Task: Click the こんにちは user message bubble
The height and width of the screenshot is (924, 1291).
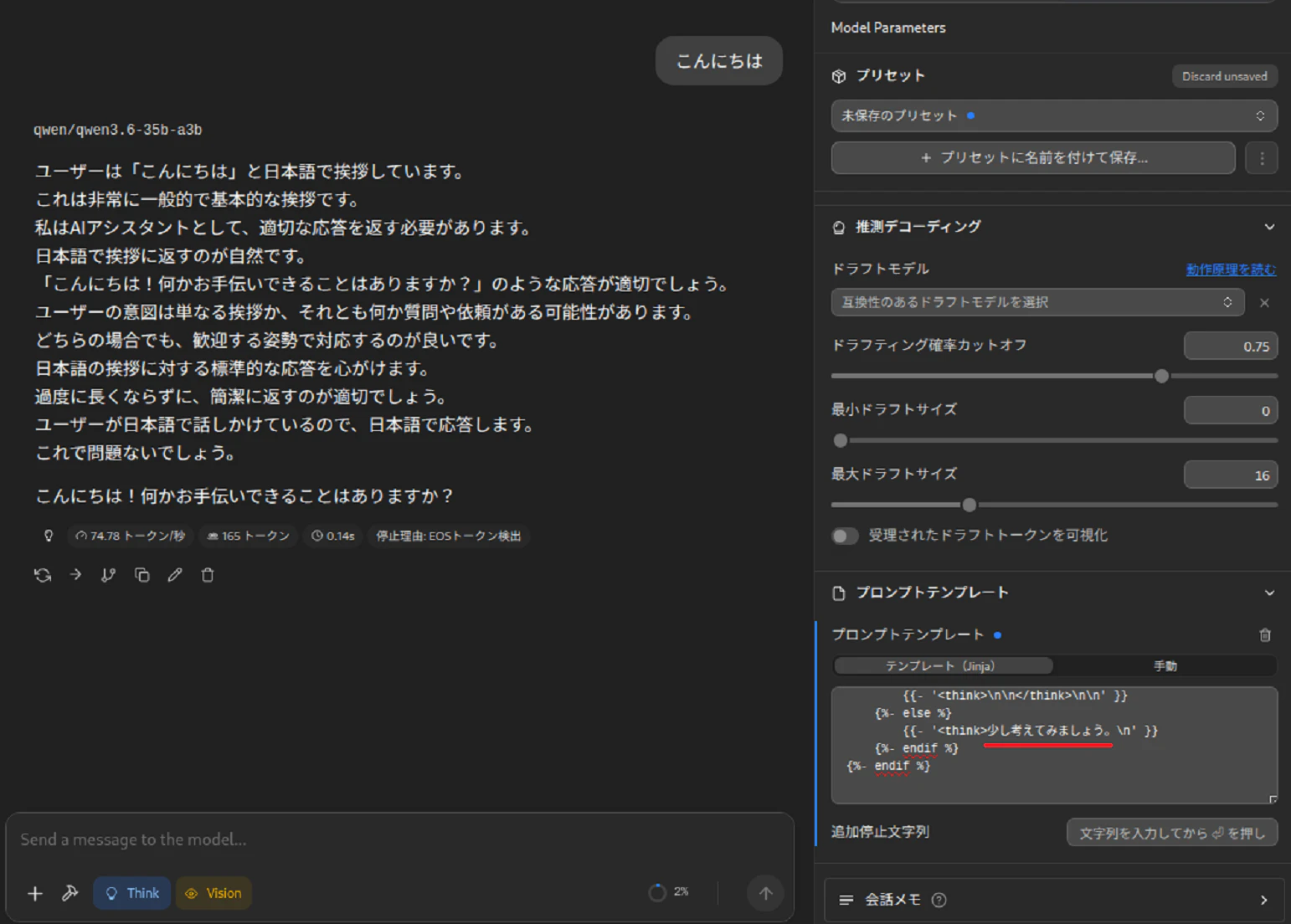Action: [718, 60]
